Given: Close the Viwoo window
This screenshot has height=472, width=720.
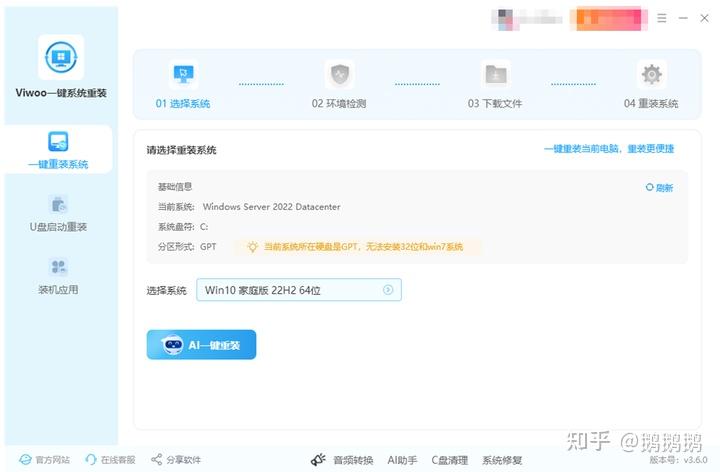Looking at the screenshot, I should coord(704,18).
